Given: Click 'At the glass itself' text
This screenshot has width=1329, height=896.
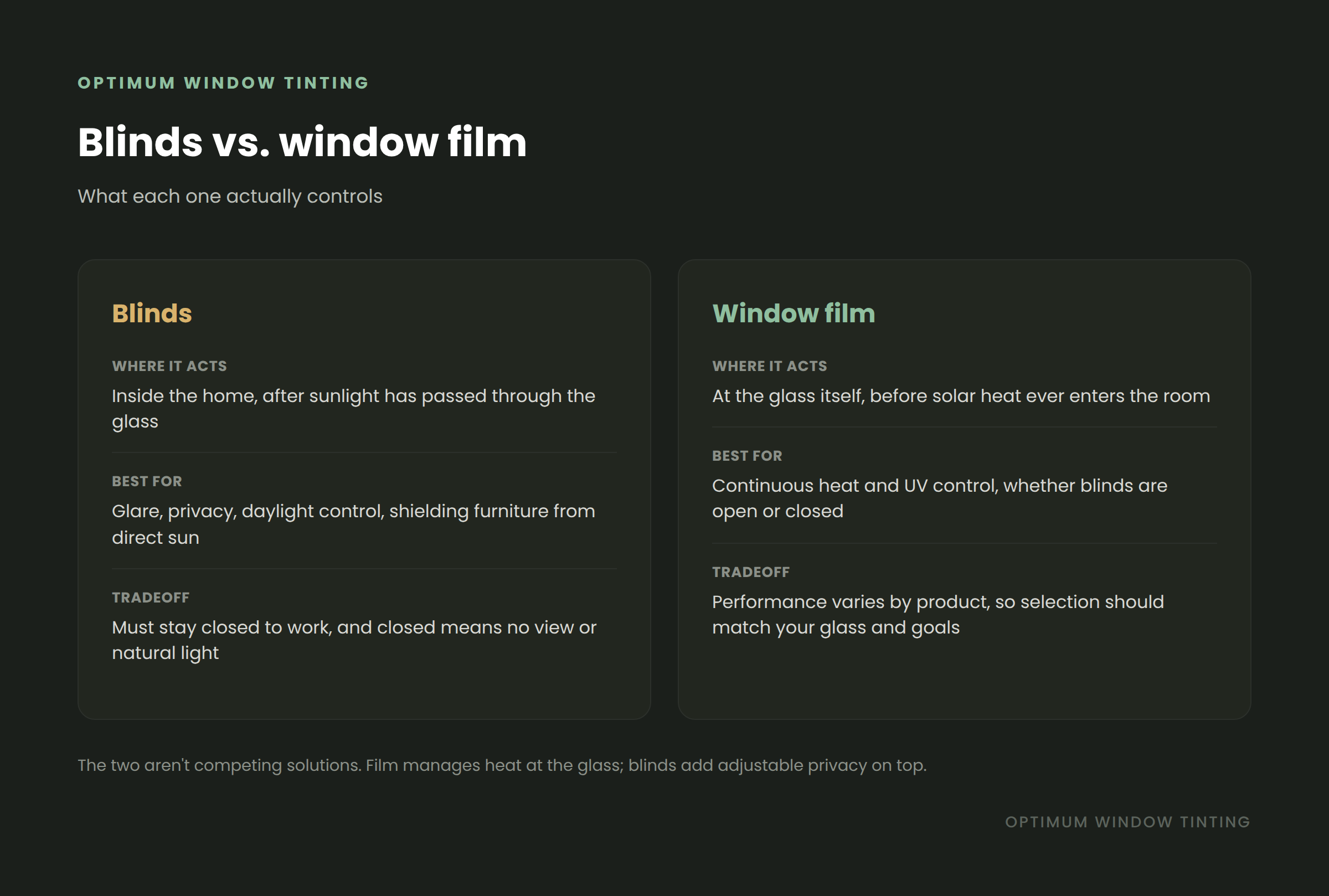Looking at the screenshot, I should click(787, 395).
